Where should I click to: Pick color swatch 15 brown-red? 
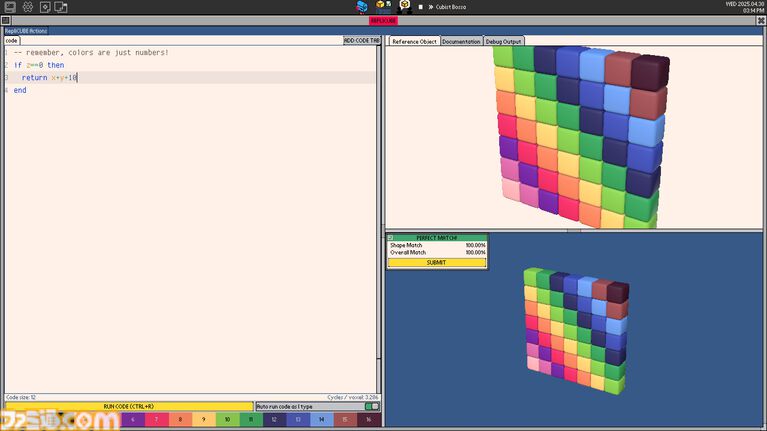coord(344,420)
